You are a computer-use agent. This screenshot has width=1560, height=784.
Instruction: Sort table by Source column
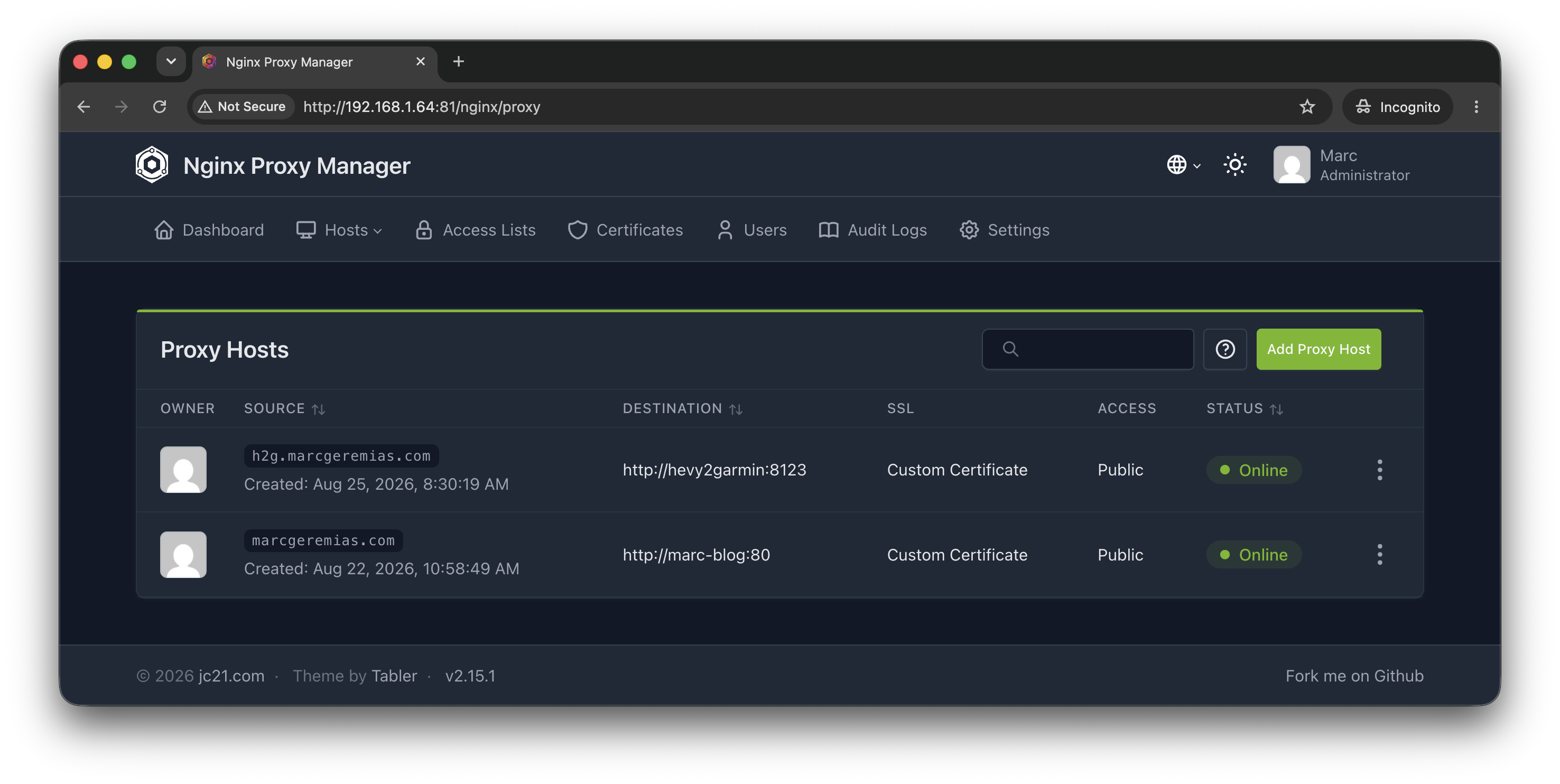pyautogui.click(x=285, y=409)
